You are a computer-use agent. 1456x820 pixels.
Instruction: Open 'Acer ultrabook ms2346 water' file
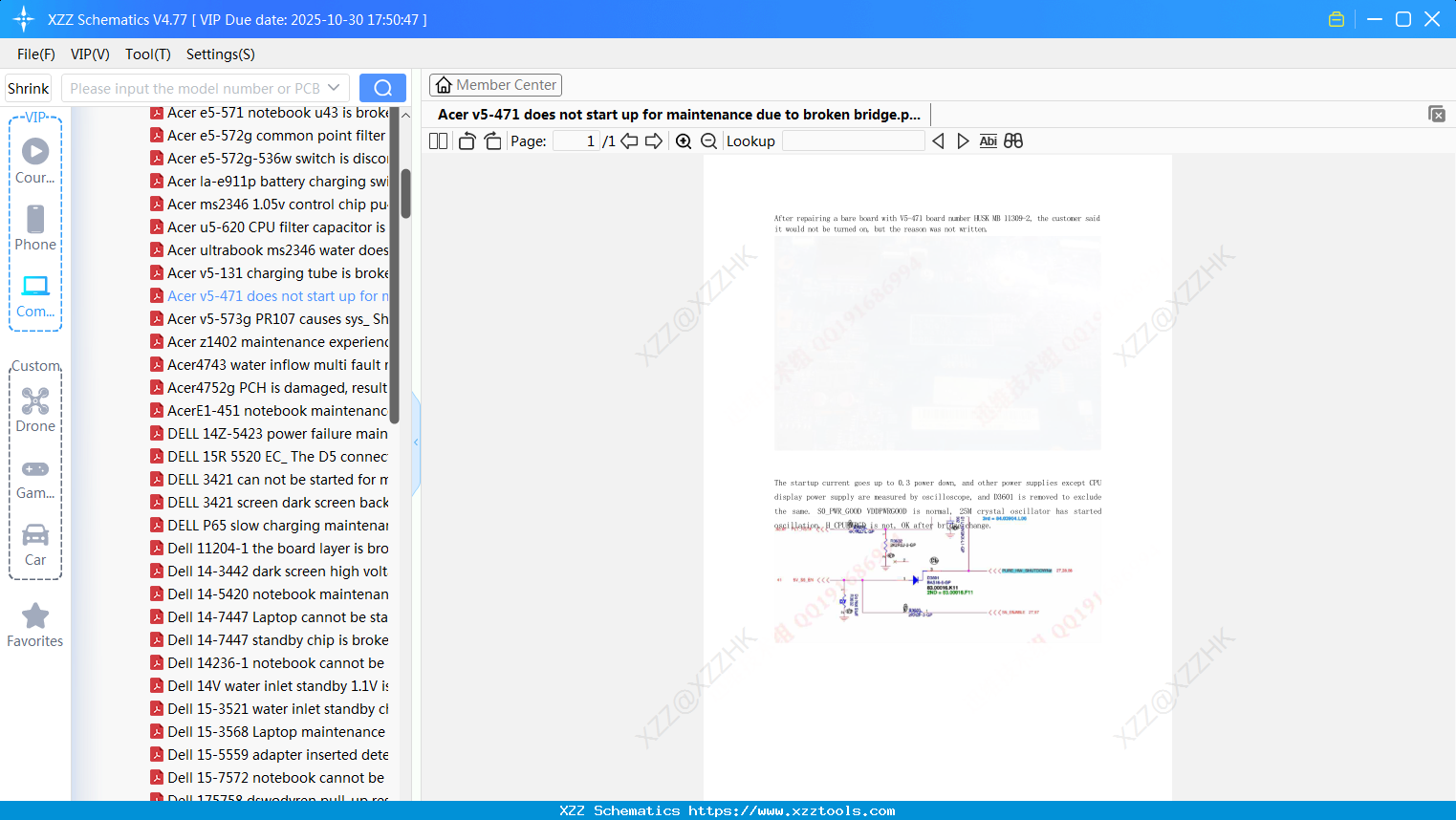tap(270, 250)
